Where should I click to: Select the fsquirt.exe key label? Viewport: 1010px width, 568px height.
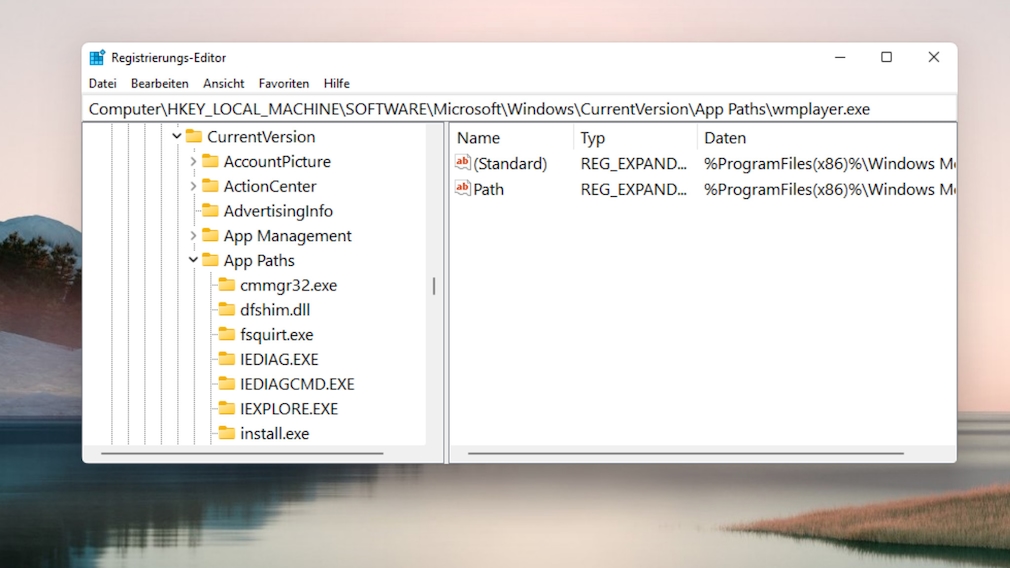[277, 335]
